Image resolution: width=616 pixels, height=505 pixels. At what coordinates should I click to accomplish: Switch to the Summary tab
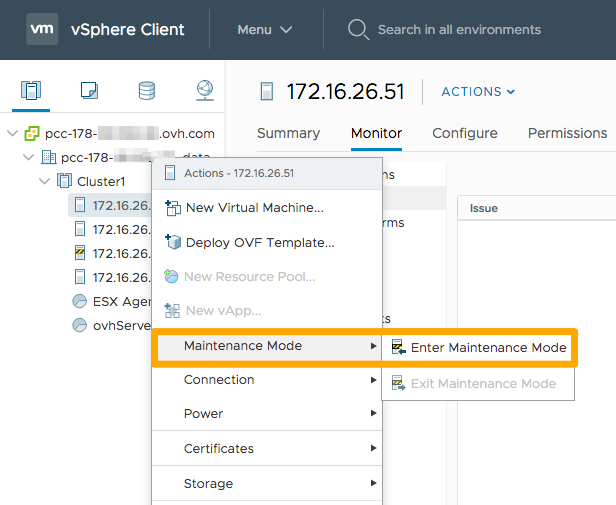click(x=288, y=133)
